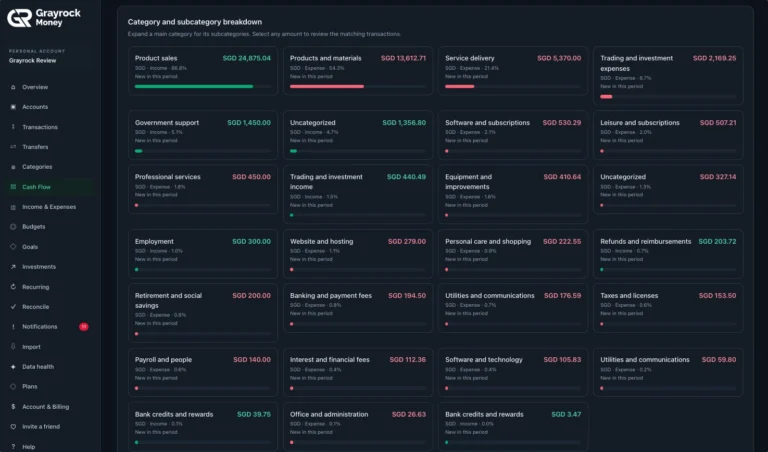Expand the Employment category card
The height and width of the screenshot is (452, 768).
(203, 254)
